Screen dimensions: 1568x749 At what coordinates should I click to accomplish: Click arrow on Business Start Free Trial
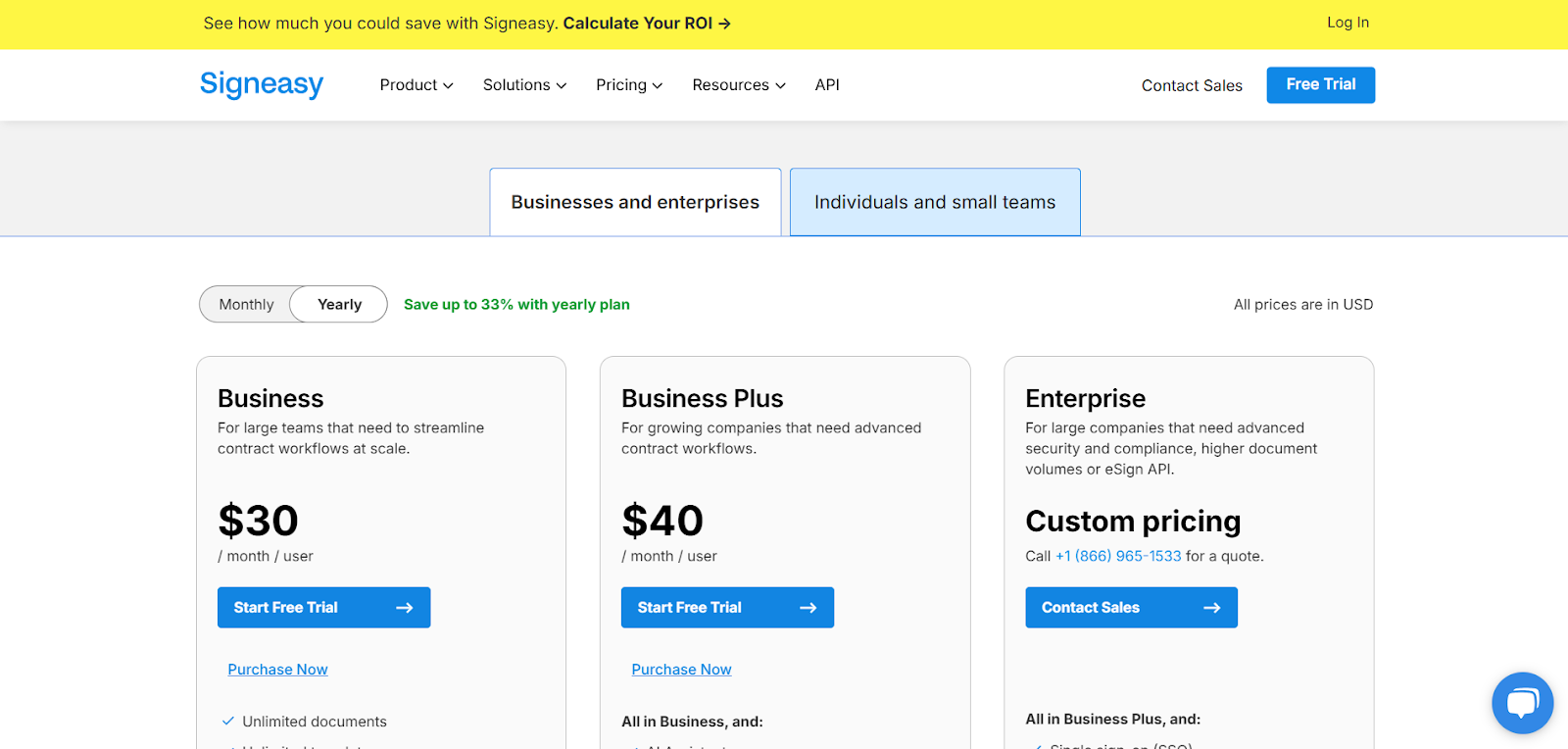404,608
